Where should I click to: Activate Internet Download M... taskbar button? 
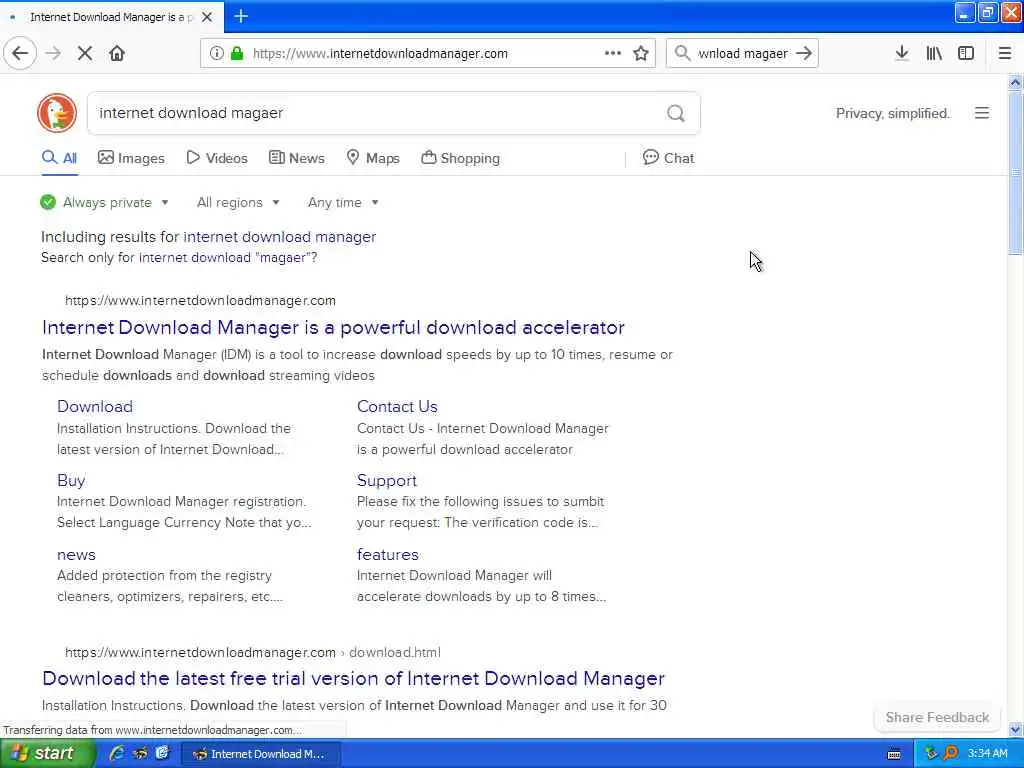click(260, 754)
